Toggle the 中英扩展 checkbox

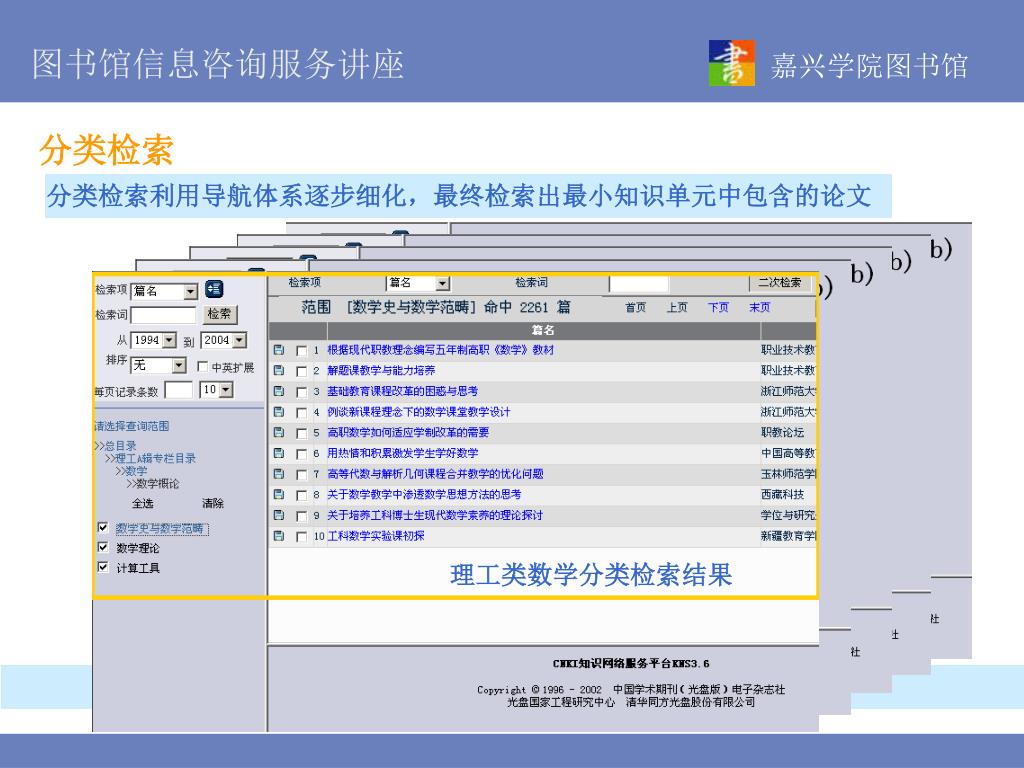pos(202,366)
